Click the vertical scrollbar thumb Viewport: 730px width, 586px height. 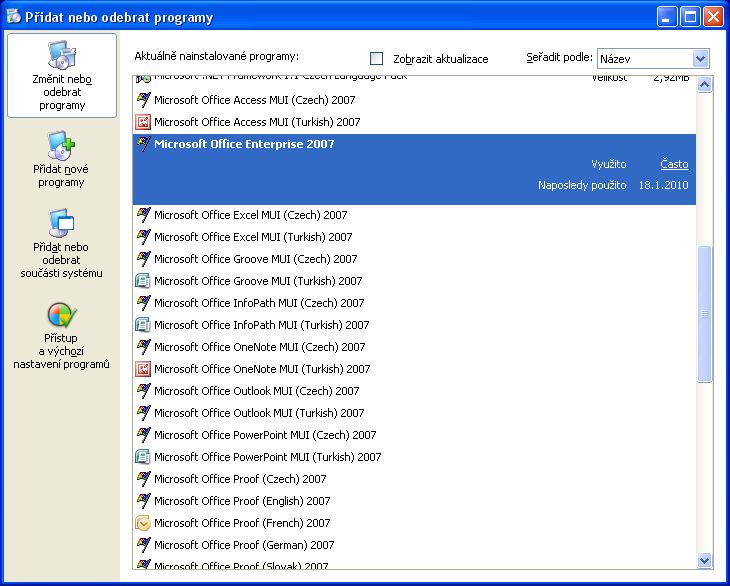coord(704,314)
